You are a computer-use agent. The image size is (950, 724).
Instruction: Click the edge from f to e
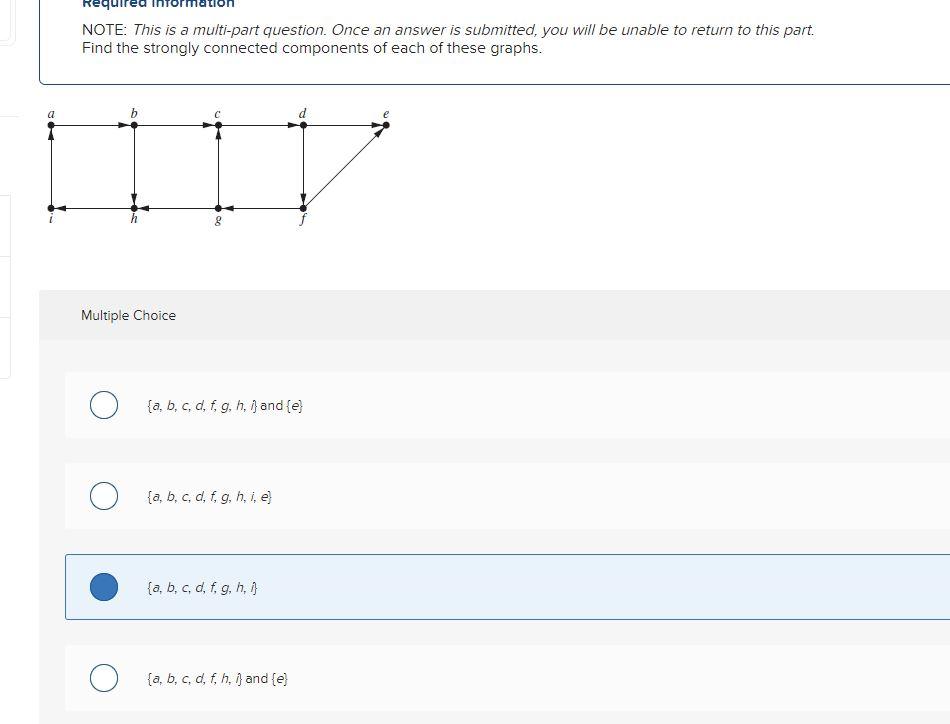344,165
